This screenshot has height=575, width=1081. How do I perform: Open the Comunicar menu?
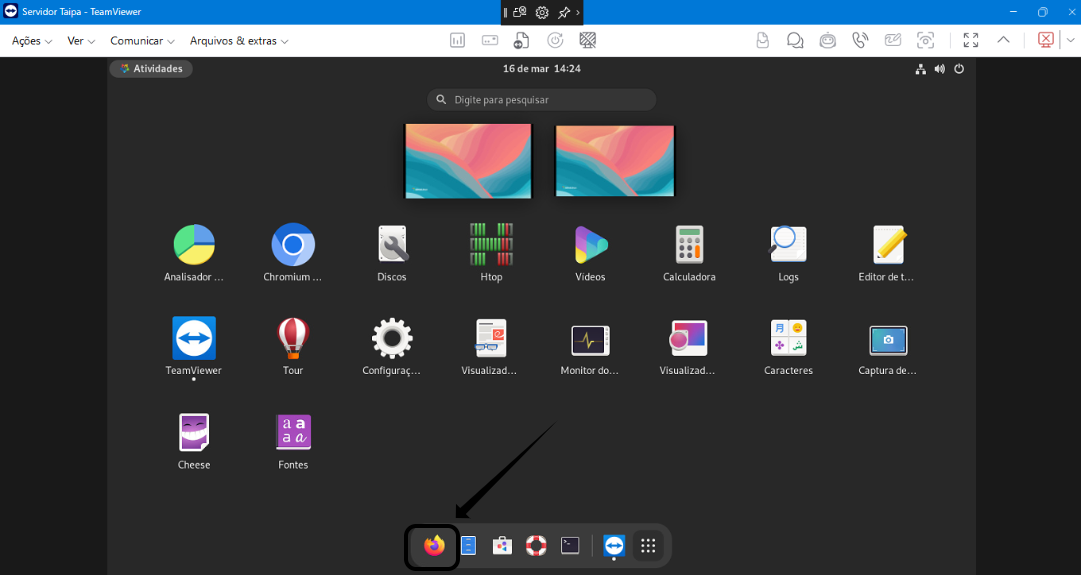142,41
